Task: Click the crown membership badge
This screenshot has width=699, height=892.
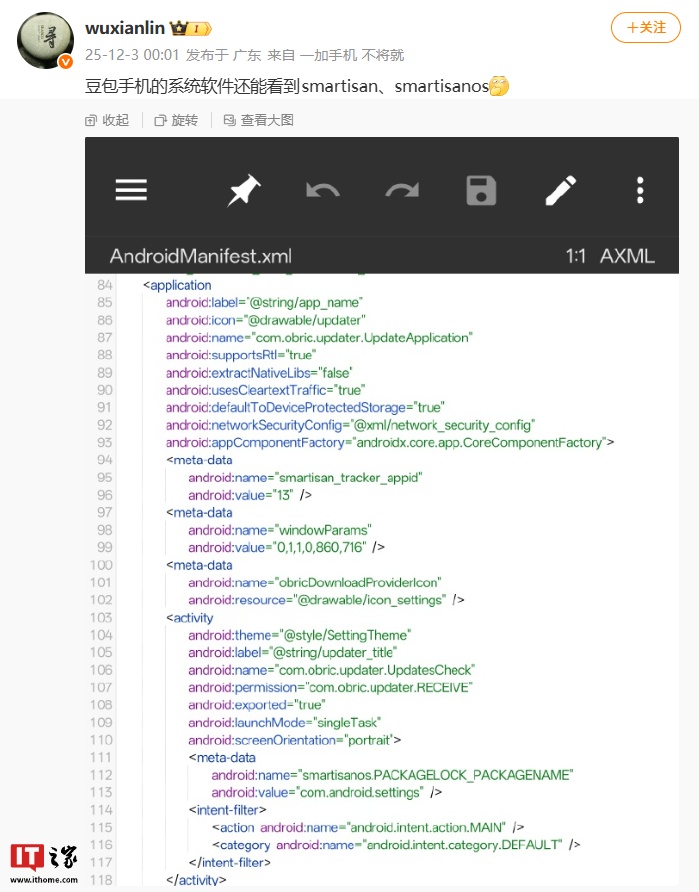Action: tap(190, 28)
